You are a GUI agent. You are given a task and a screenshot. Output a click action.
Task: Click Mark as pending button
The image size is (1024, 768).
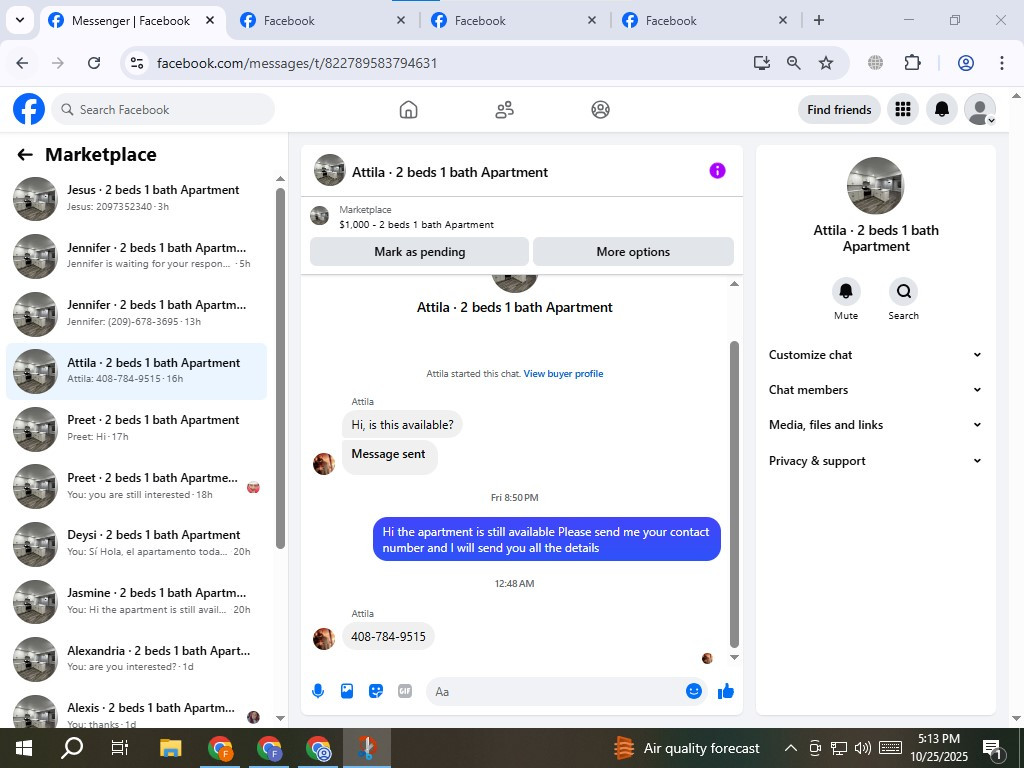coord(419,251)
